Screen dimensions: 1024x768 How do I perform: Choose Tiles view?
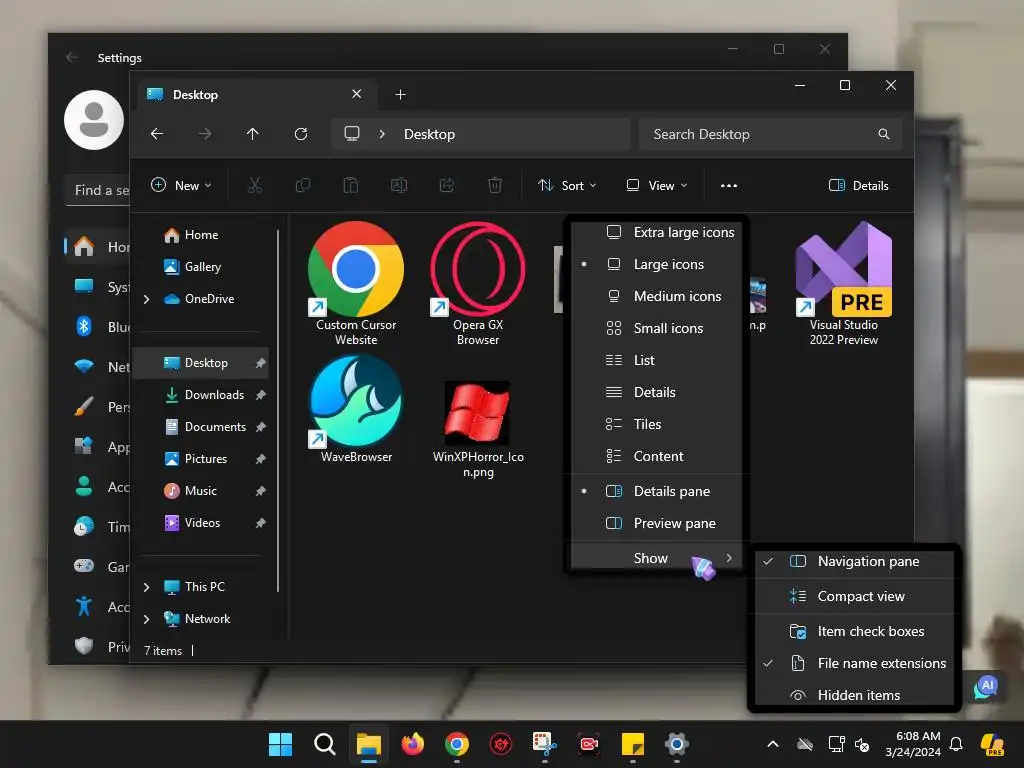pyautogui.click(x=656, y=424)
